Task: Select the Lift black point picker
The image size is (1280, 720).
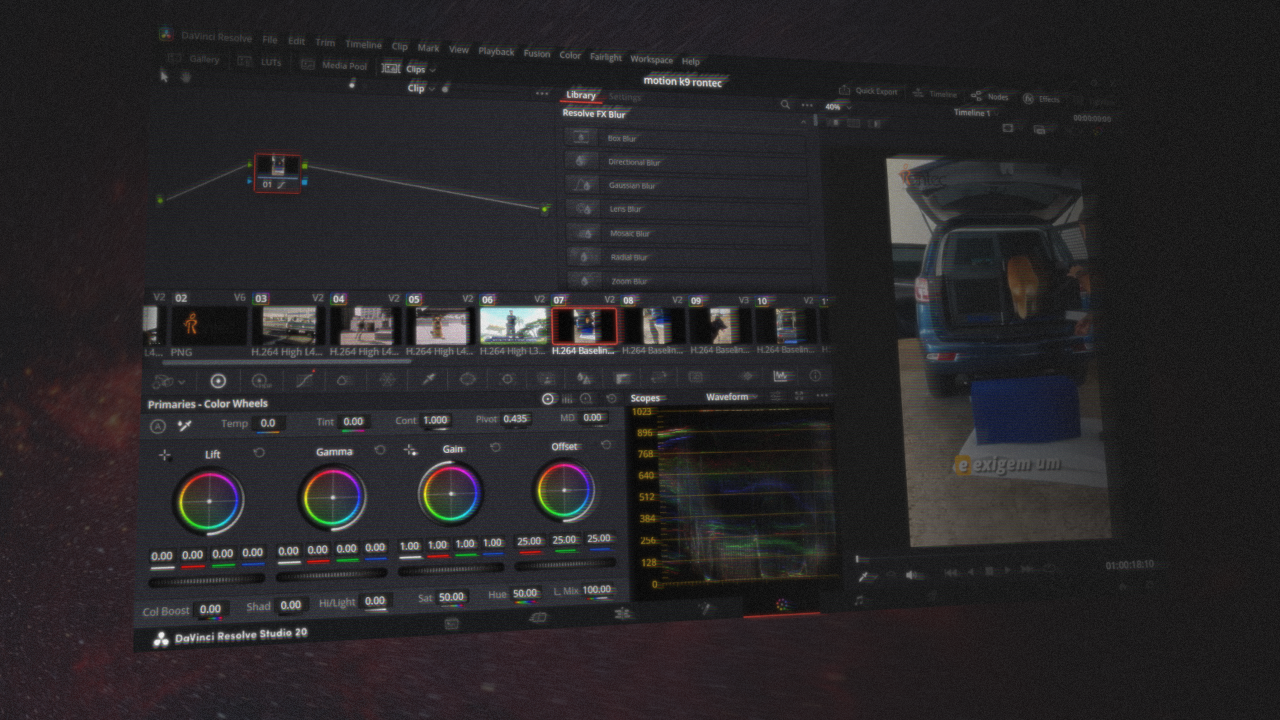Action: coord(165,455)
